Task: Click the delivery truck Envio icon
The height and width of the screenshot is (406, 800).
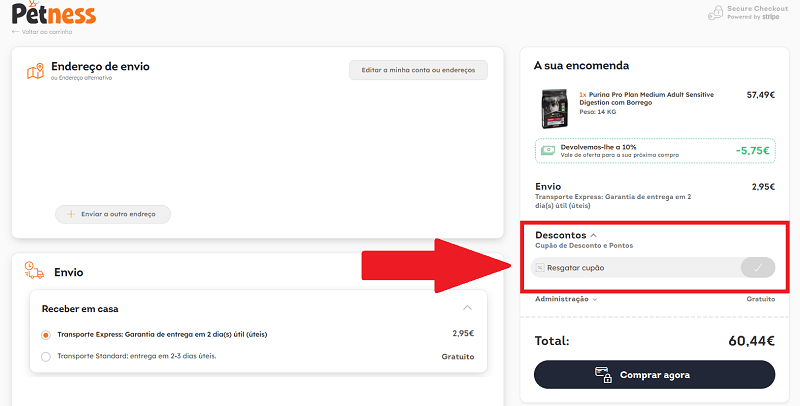Action: 34,270
